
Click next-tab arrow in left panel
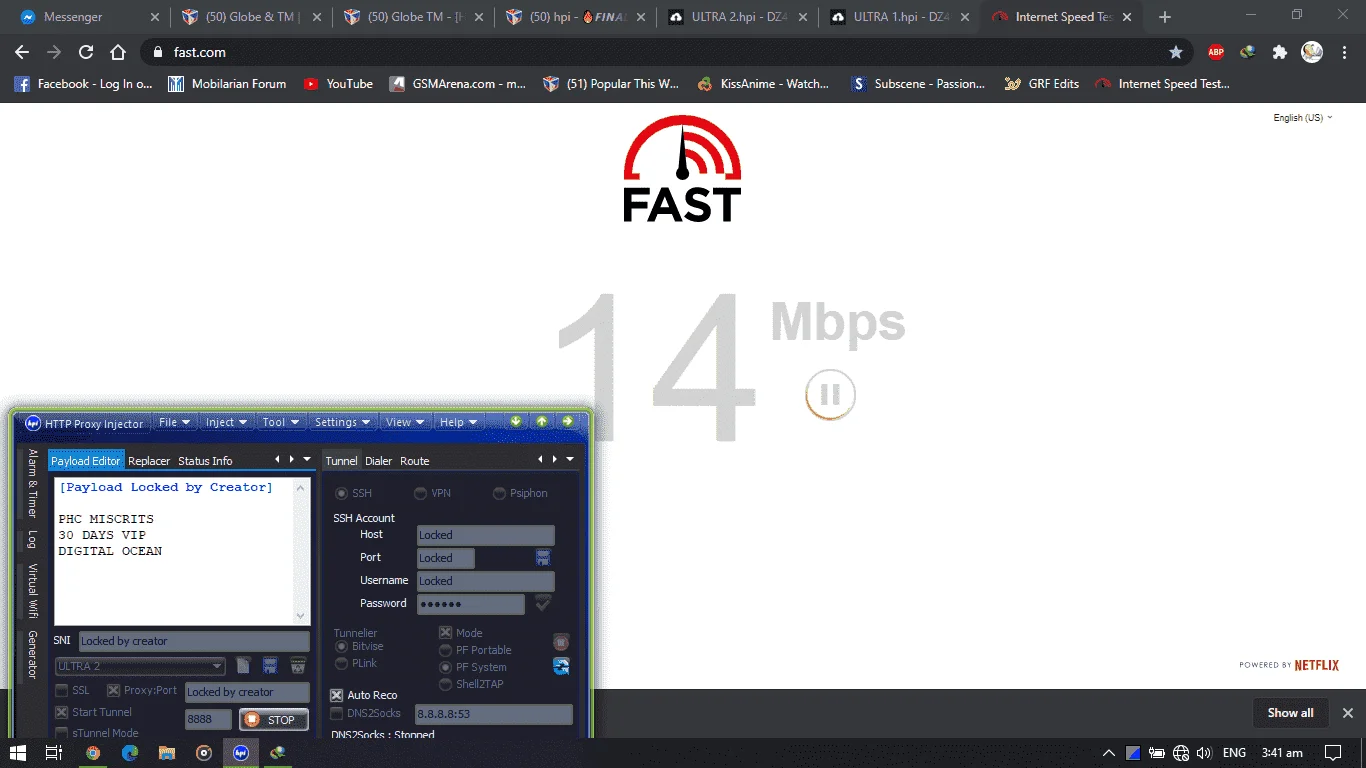click(x=291, y=459)
